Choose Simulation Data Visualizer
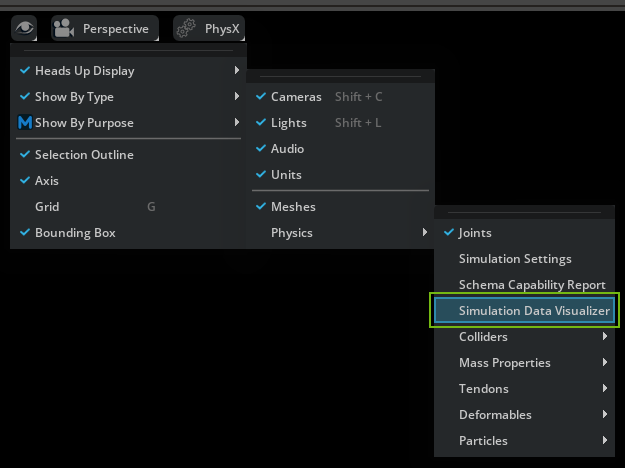This screenshot has width=625, height=468. click(x=524, y=311)
